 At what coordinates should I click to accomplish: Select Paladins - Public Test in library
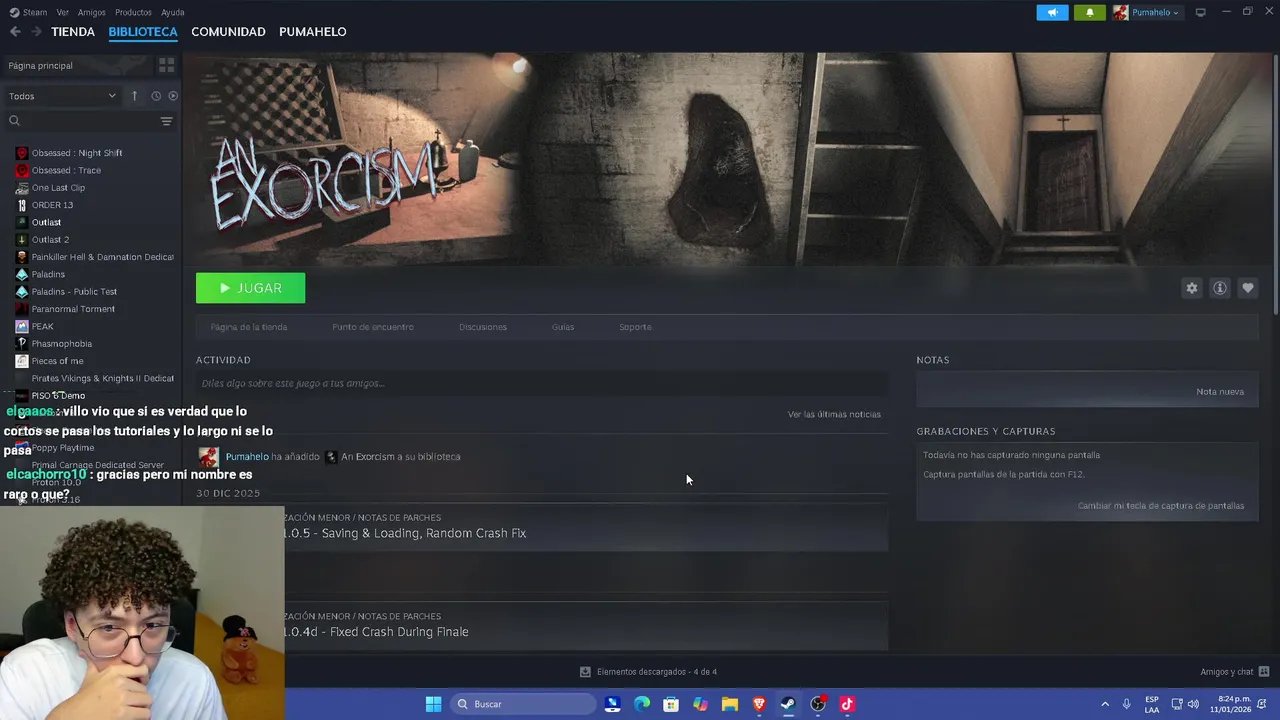coord(74,292)
